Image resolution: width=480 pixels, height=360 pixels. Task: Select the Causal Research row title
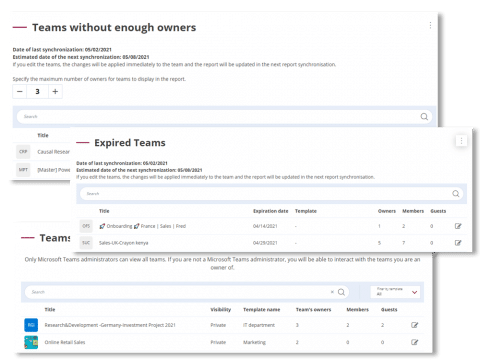(54, 152)
